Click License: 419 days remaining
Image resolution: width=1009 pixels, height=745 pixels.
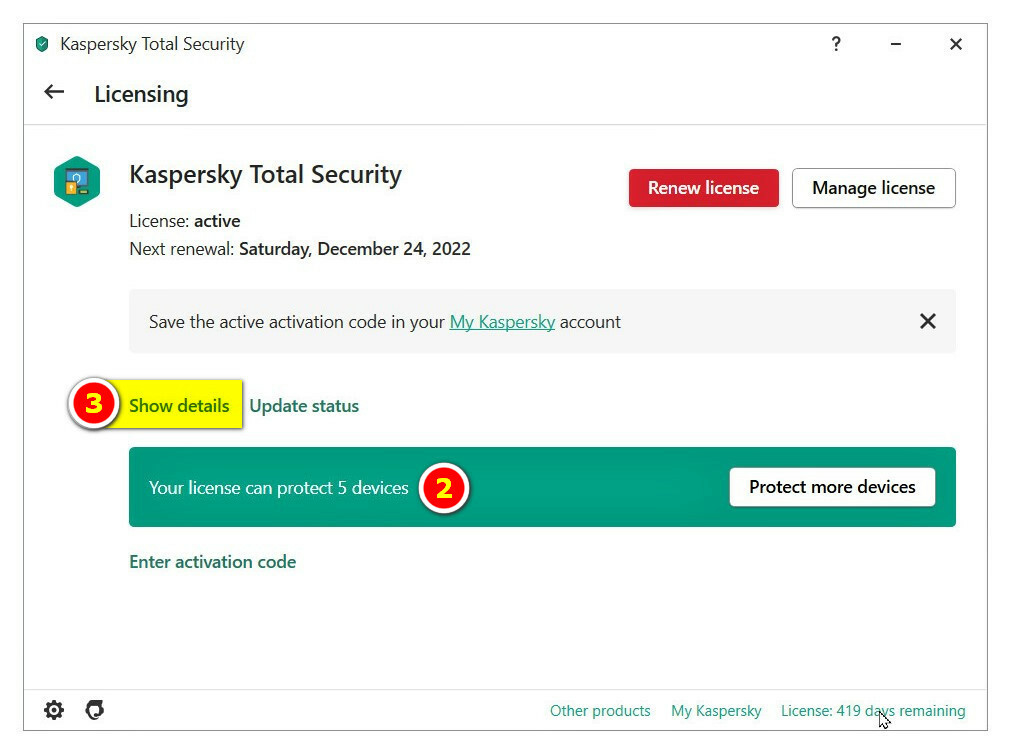[x=873, y=711]
